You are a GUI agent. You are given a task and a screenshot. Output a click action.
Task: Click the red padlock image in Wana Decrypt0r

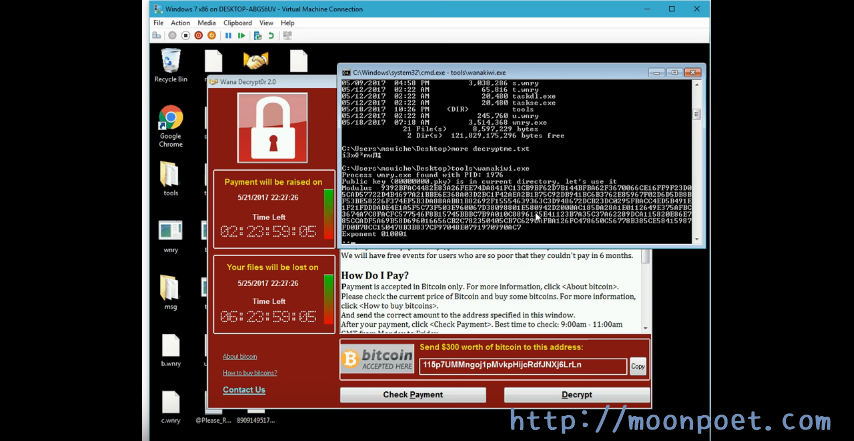pyautogui.click(x=272, y=127)
